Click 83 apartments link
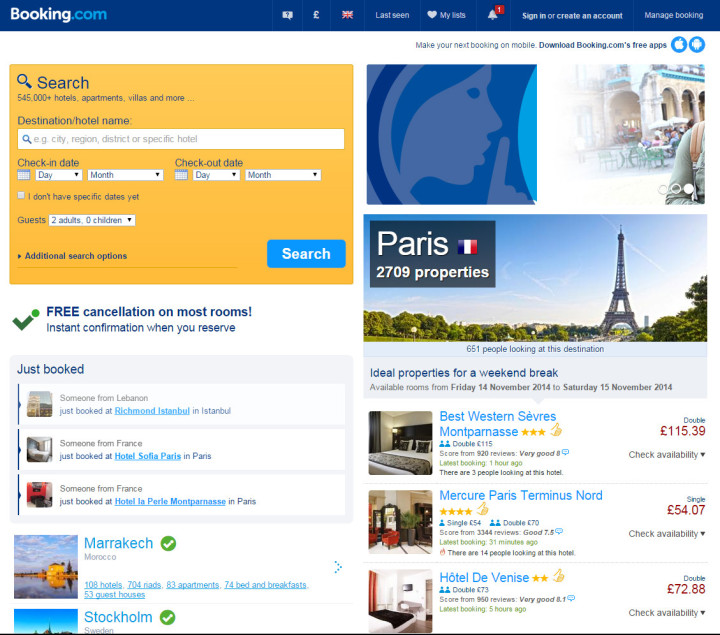720x635 pixels. click(192, 584)
